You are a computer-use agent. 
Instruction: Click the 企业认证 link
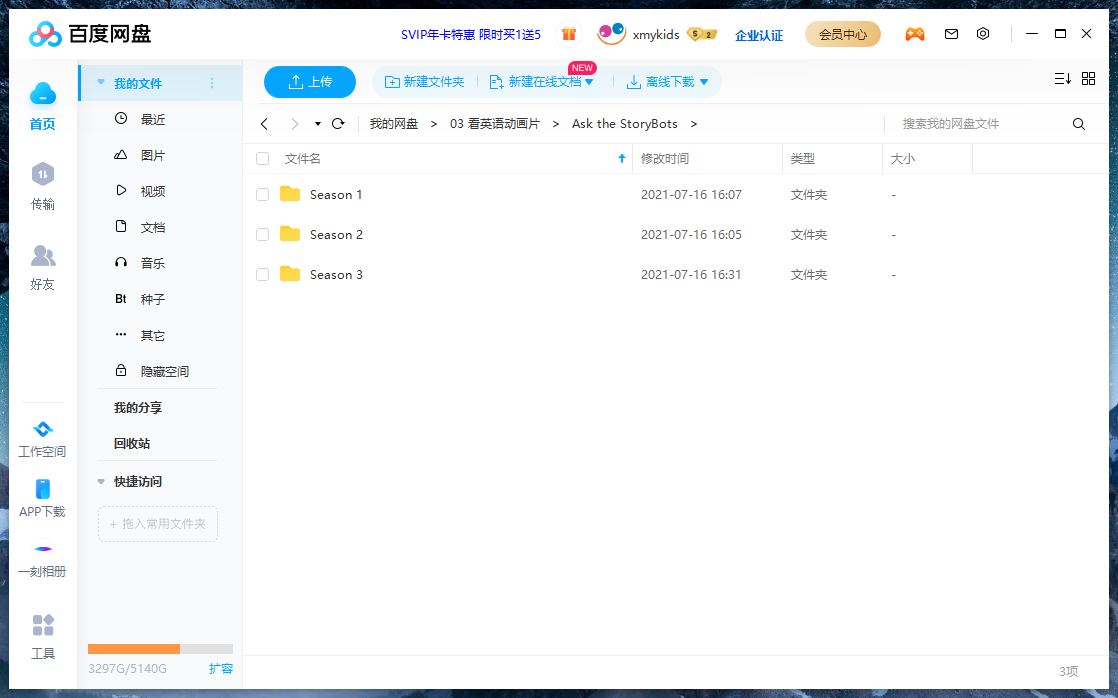[x=759, y=35]
